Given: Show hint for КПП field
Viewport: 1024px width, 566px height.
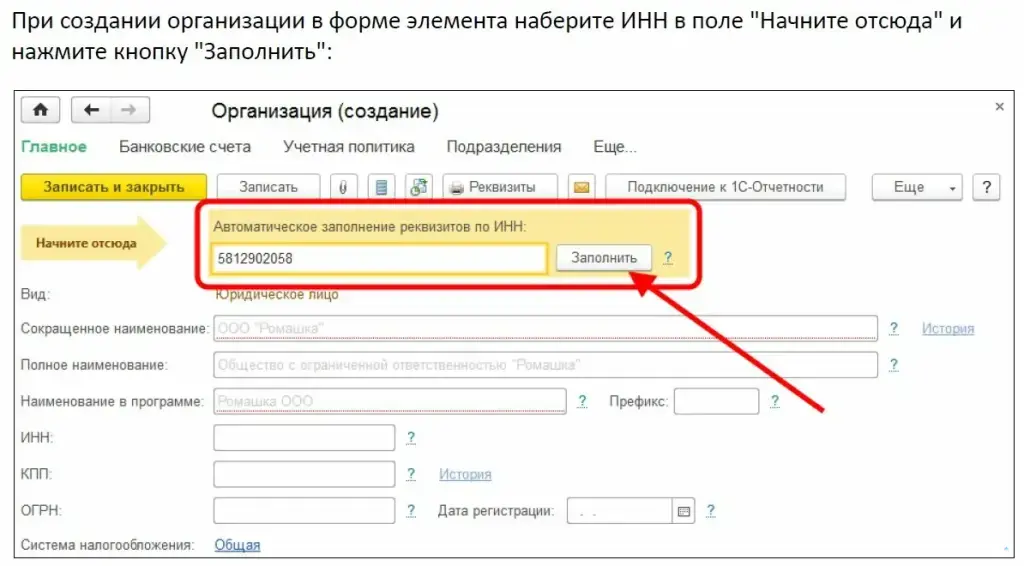Looking at the screenshot, I should click(411, 474).
